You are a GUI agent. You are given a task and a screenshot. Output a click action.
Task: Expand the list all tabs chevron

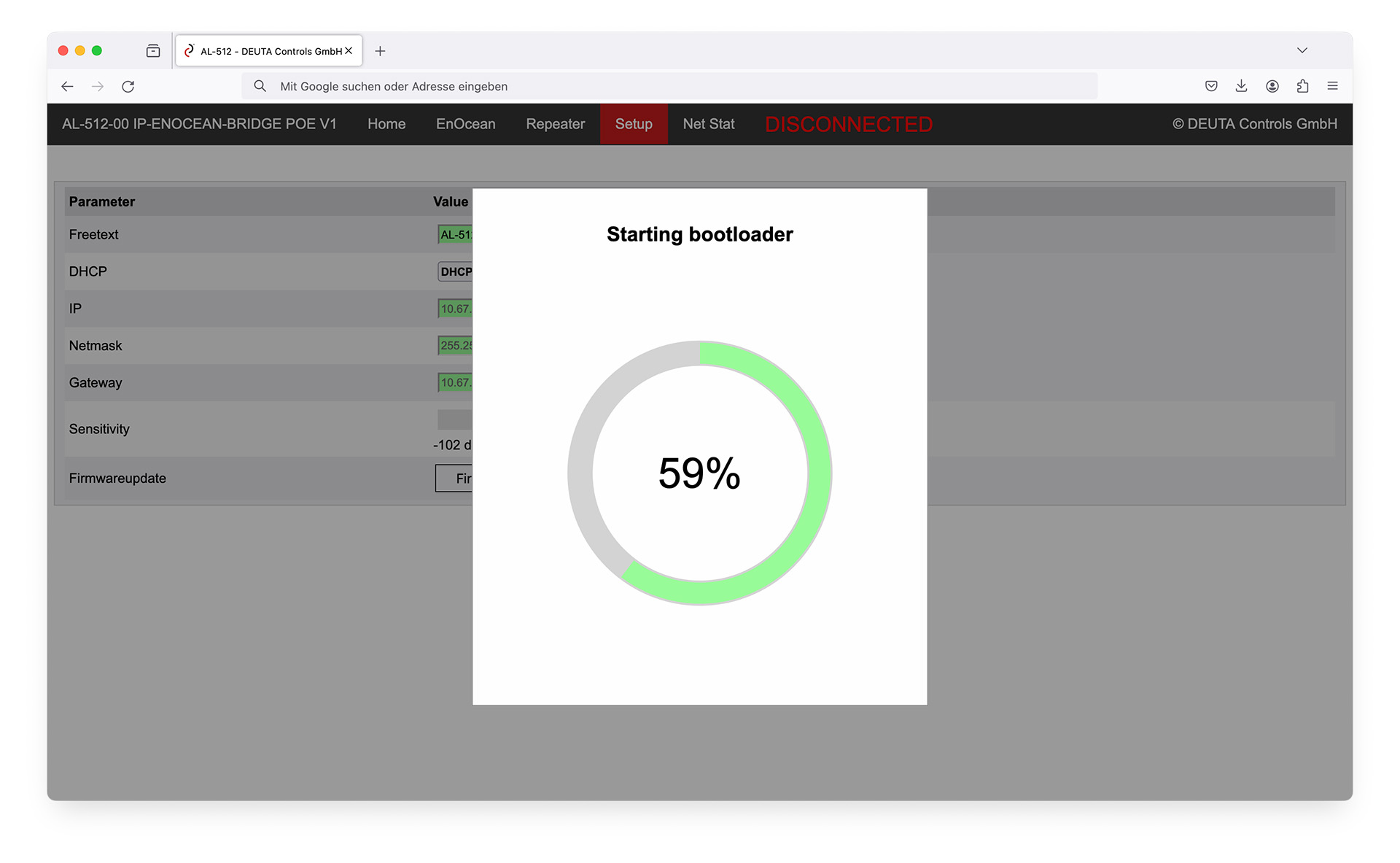pyautogui.click(x=1302, y=50)
